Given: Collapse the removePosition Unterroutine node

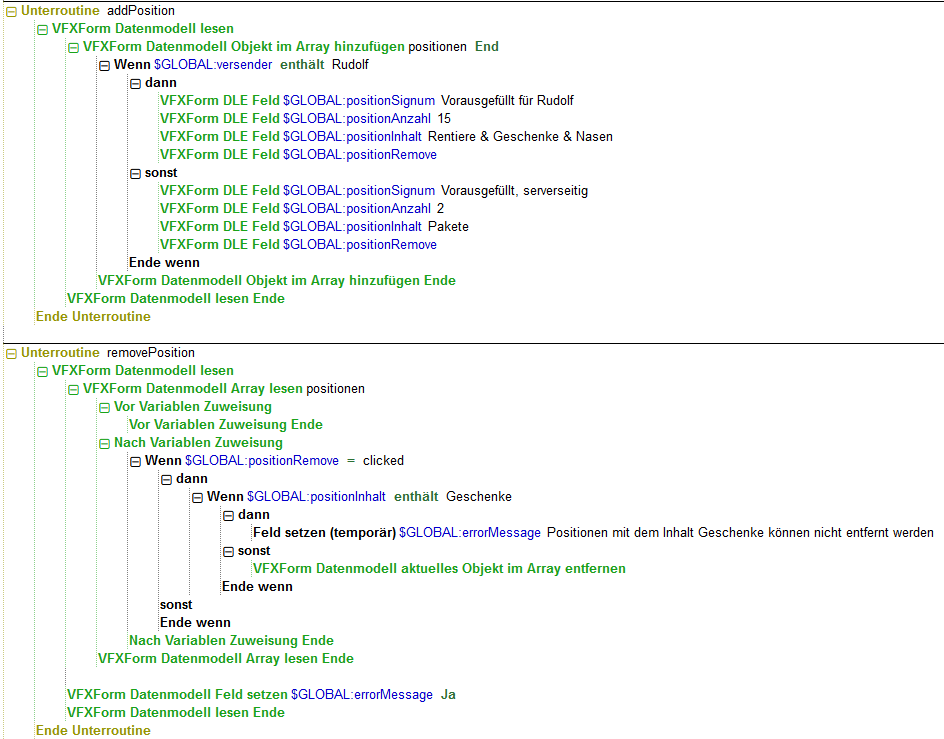Looking at the screenshot, I should click(x=11, y=353).
